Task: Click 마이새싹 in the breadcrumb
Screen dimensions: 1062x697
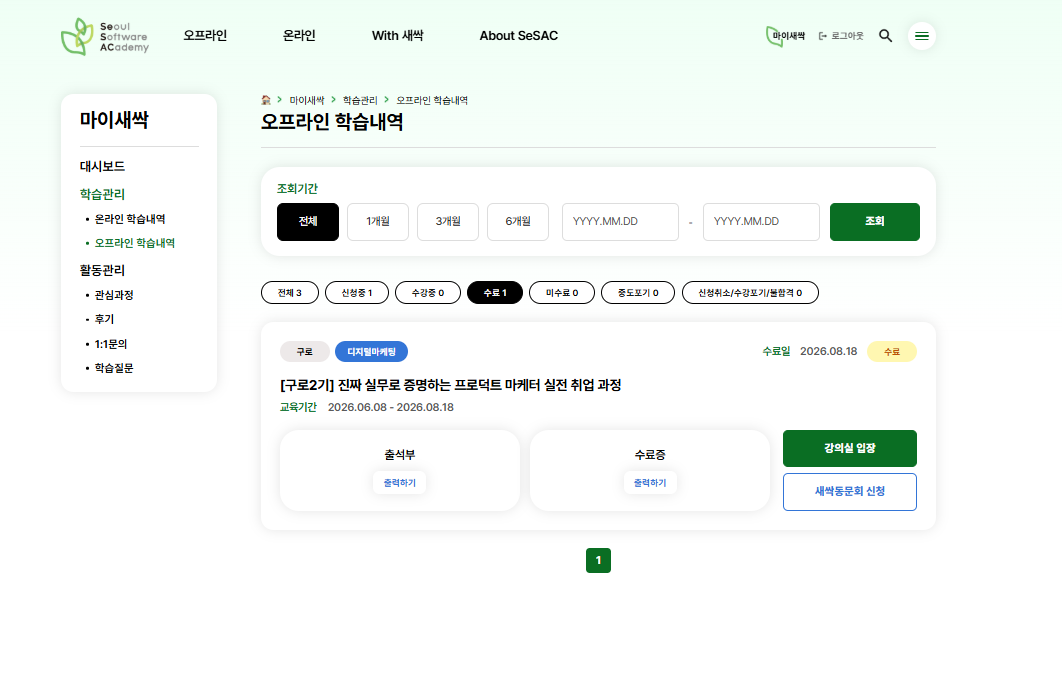Action: (x=307, y=100)
